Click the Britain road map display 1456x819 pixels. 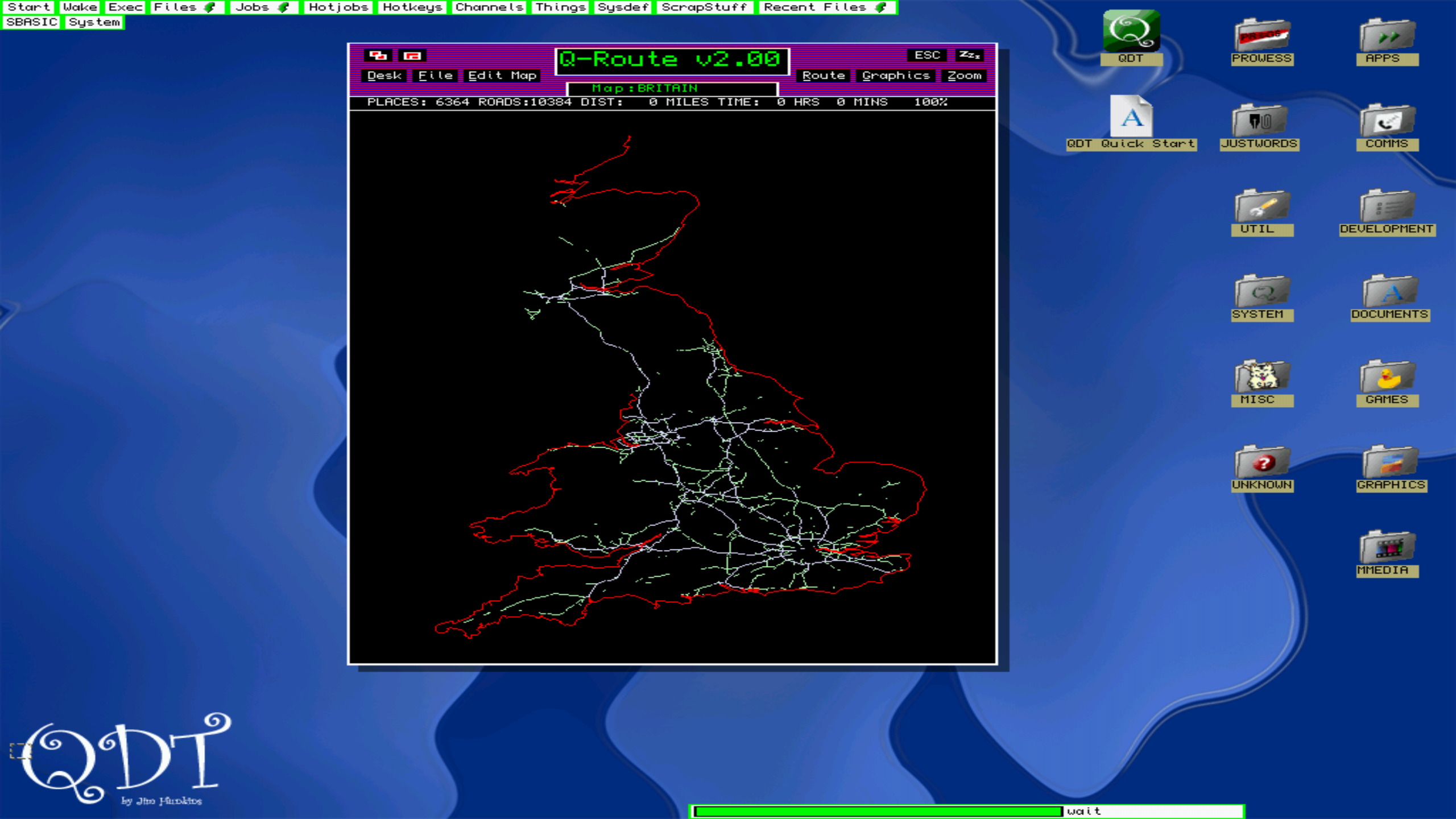pos(672,387)
